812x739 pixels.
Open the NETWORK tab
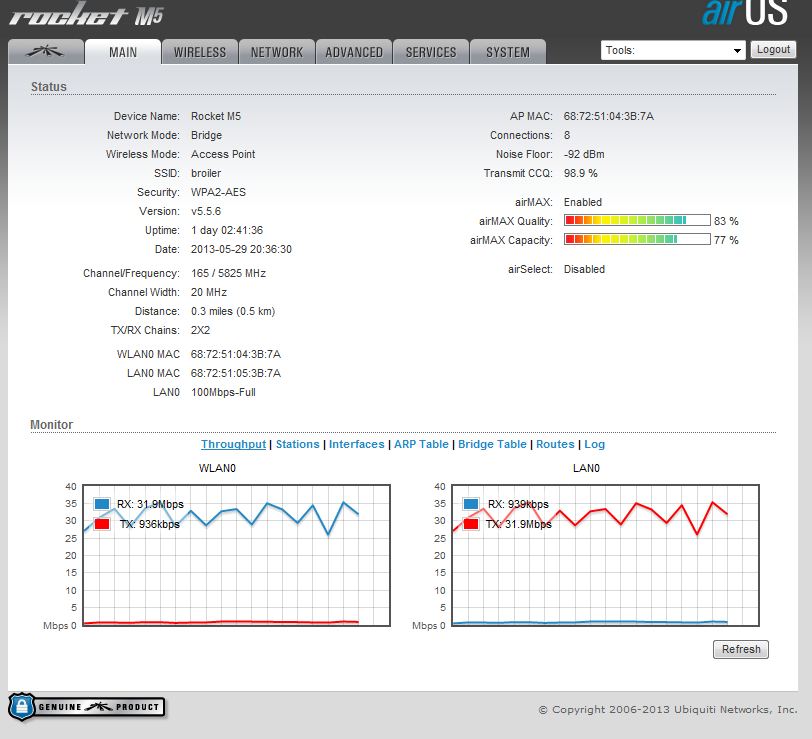point(277,52)
